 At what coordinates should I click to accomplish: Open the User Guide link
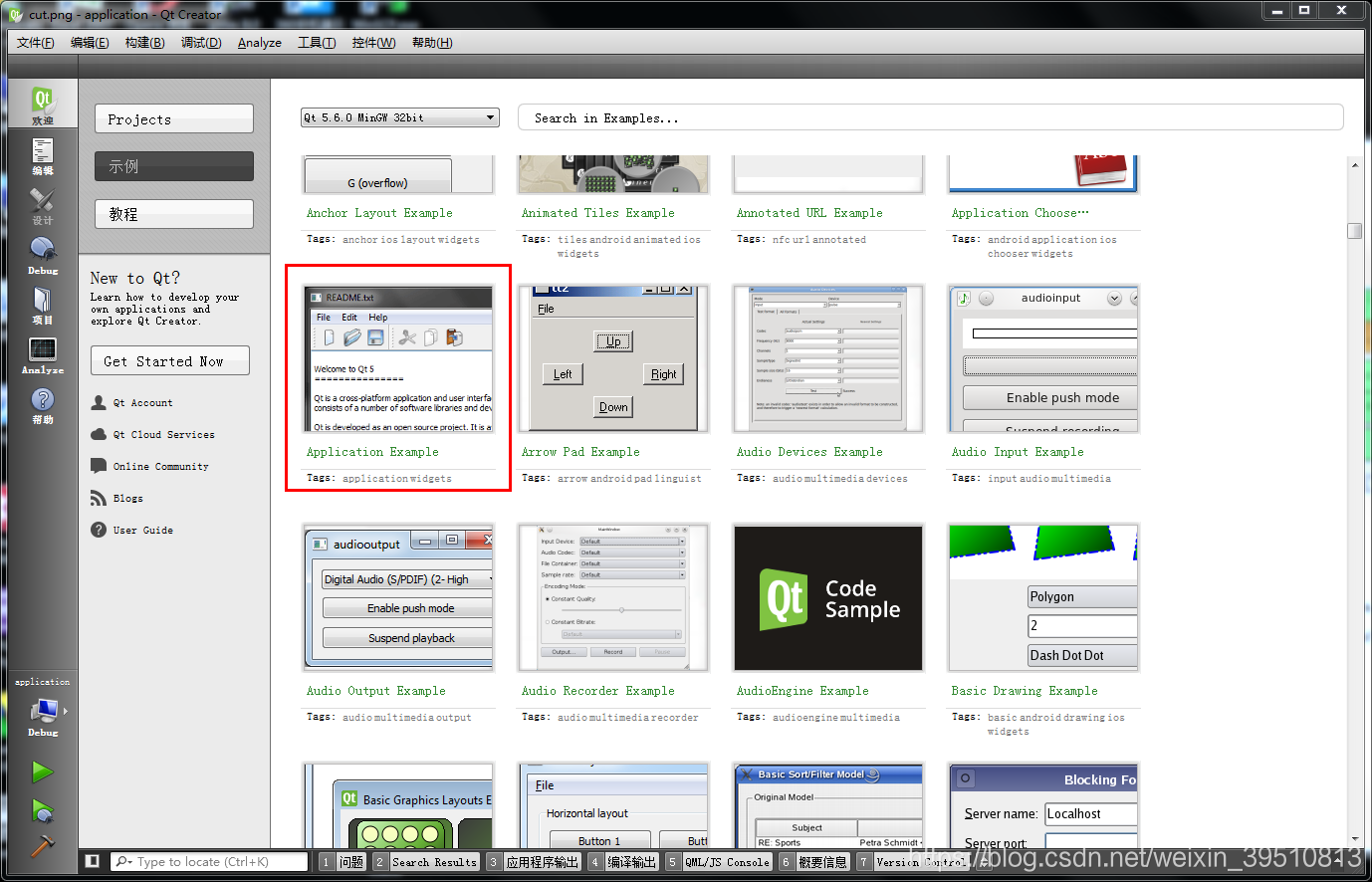[x=142, y=531]
